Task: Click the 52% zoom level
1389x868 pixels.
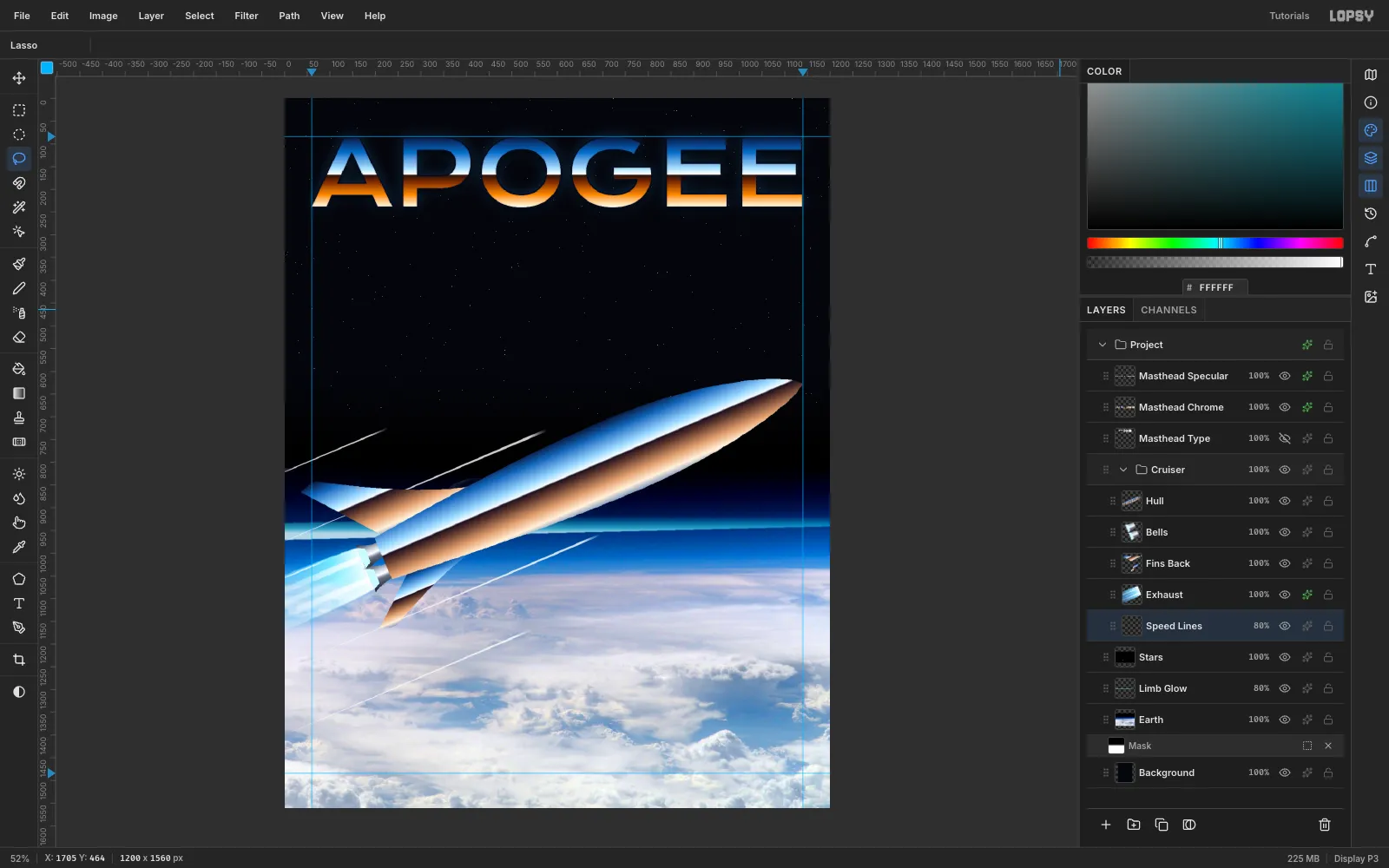Action: [19, 858]
